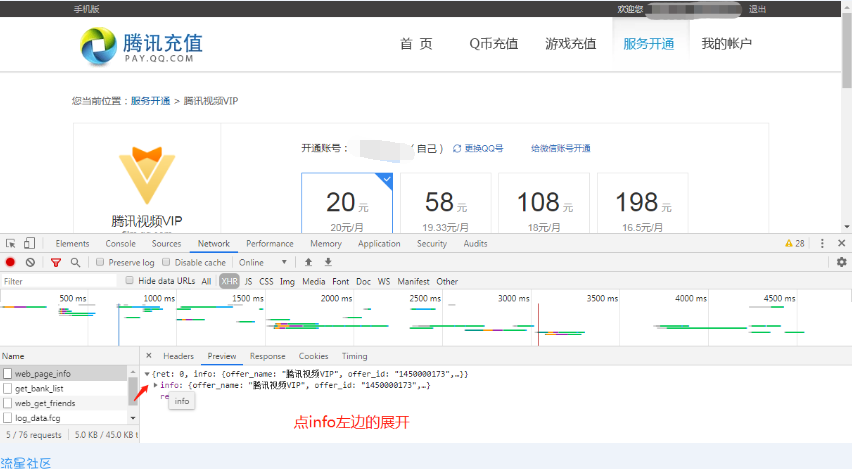Toggle the network filter funnel icon
Image resolution: width=852 pixels, height=469 pixels.
pos(55,262)
